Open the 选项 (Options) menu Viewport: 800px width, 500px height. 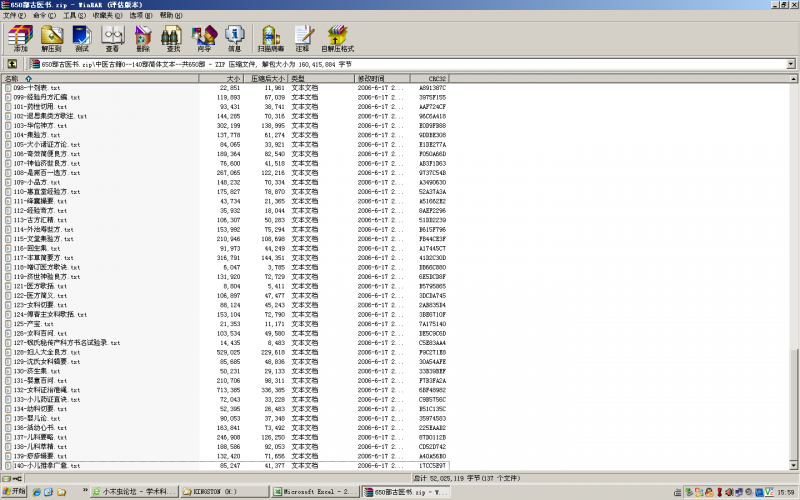point(140,15)
